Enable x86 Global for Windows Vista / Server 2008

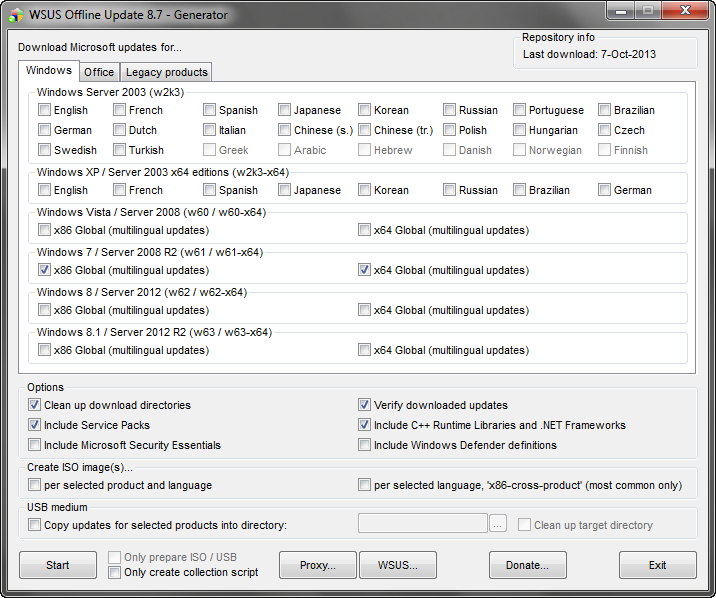(44, 230)
